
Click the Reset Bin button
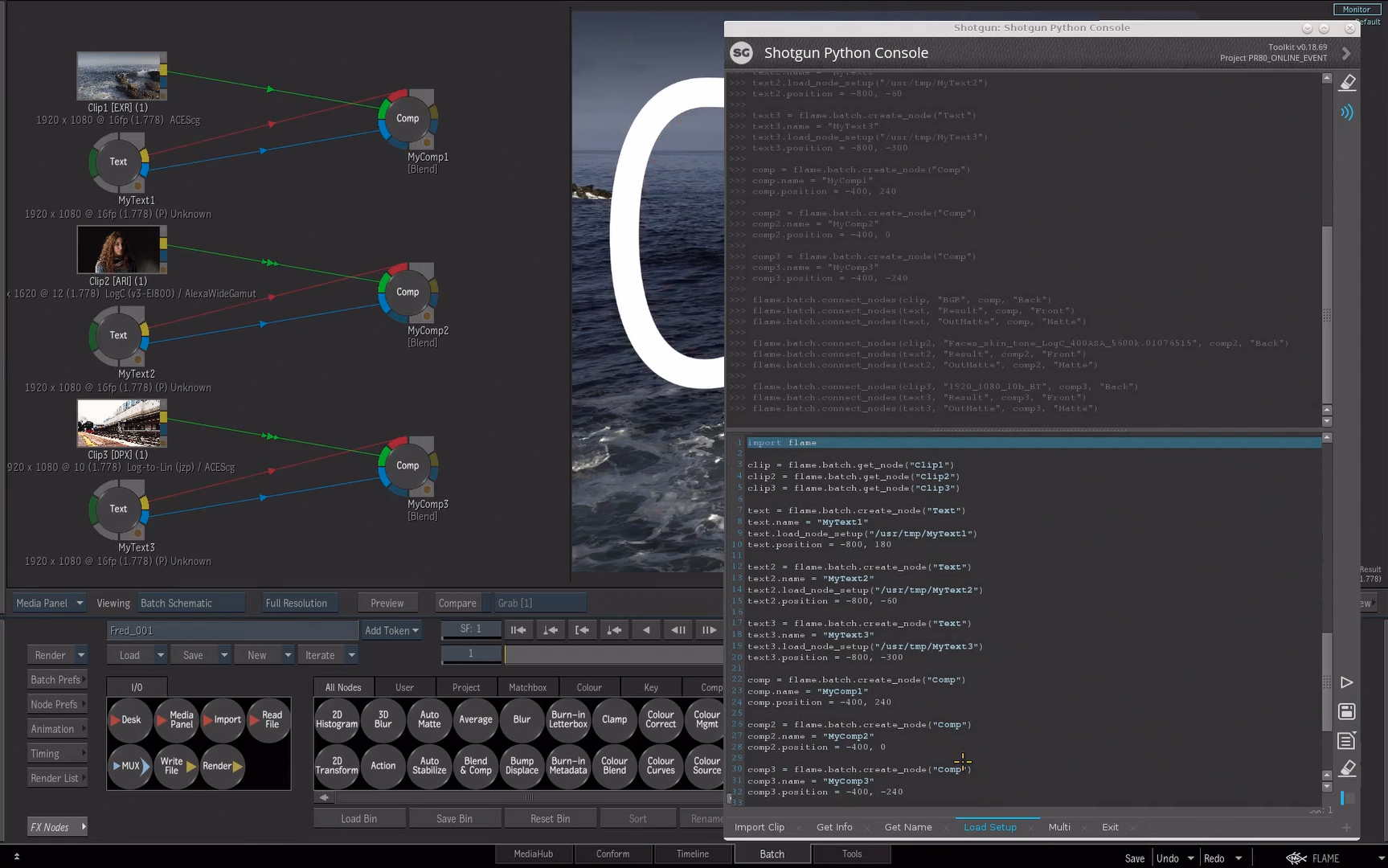(x=550, y=818)
